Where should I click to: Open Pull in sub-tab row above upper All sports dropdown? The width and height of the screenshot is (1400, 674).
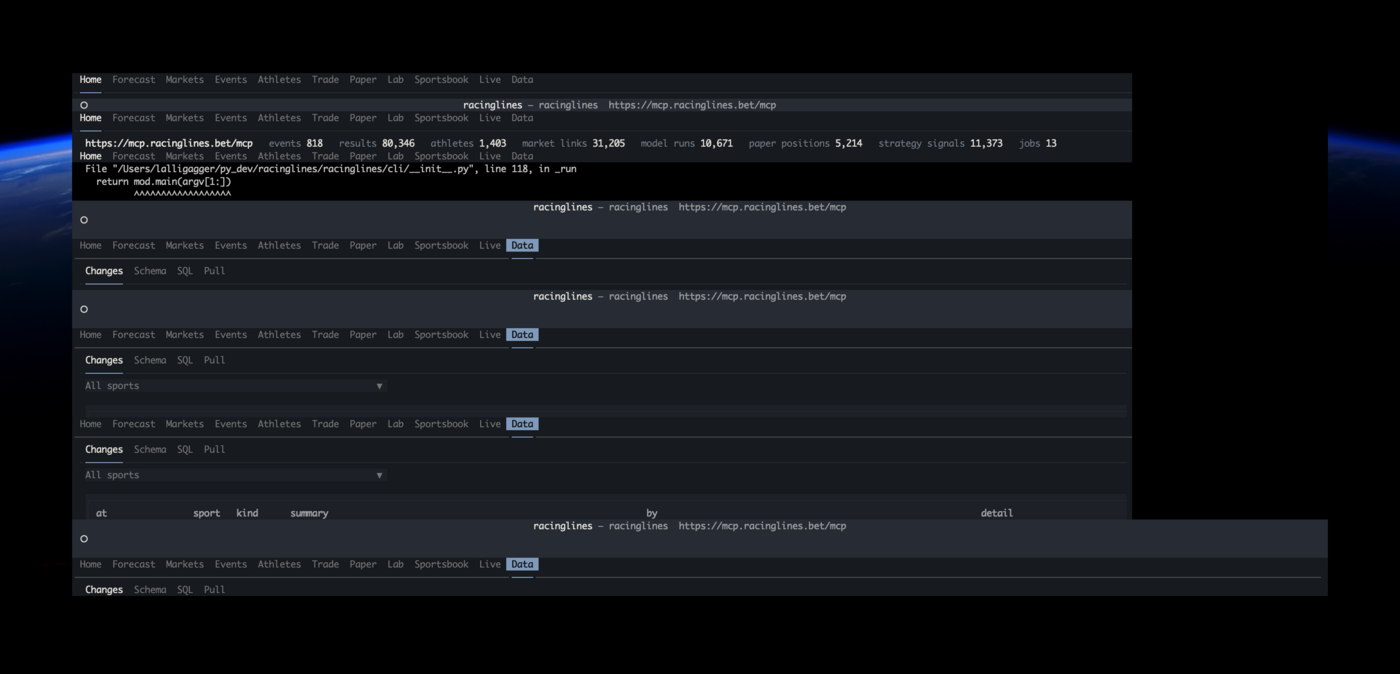214,360
